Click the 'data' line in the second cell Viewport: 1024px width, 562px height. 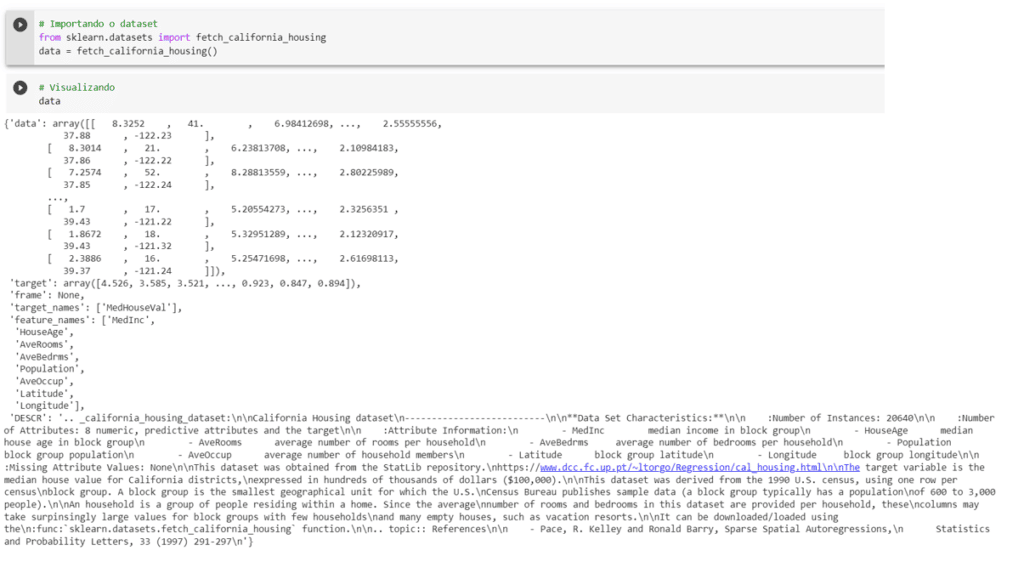(x=50, y=101)
